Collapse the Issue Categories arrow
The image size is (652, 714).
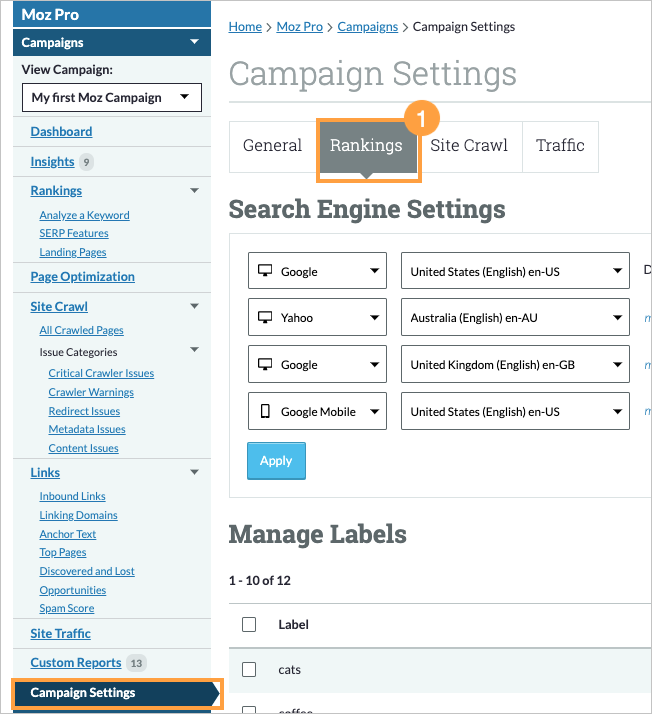pyautogui.click(x=194, y=351)
